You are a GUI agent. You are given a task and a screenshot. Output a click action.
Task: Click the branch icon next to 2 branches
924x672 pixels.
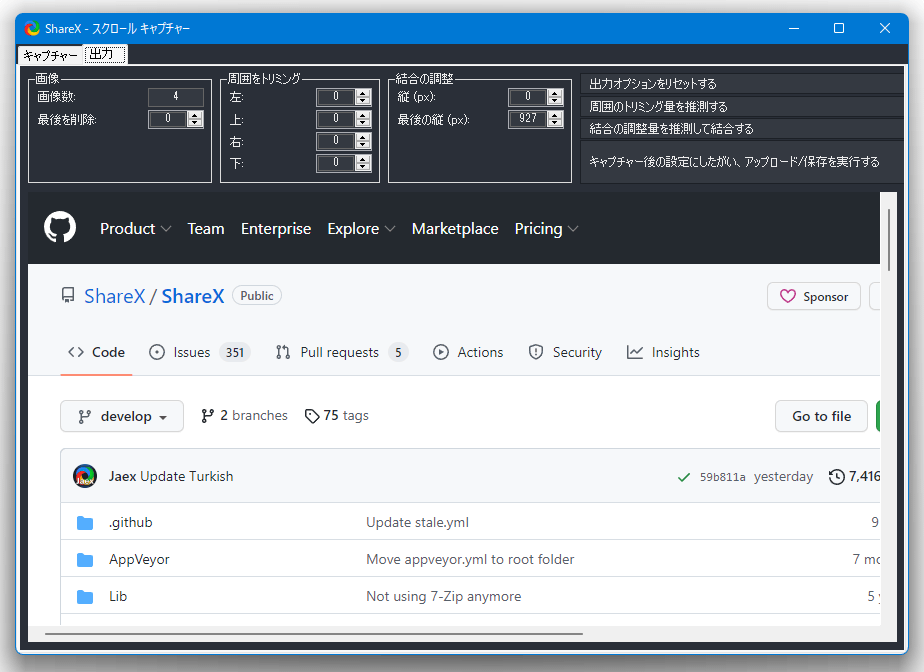pos(207,416)
